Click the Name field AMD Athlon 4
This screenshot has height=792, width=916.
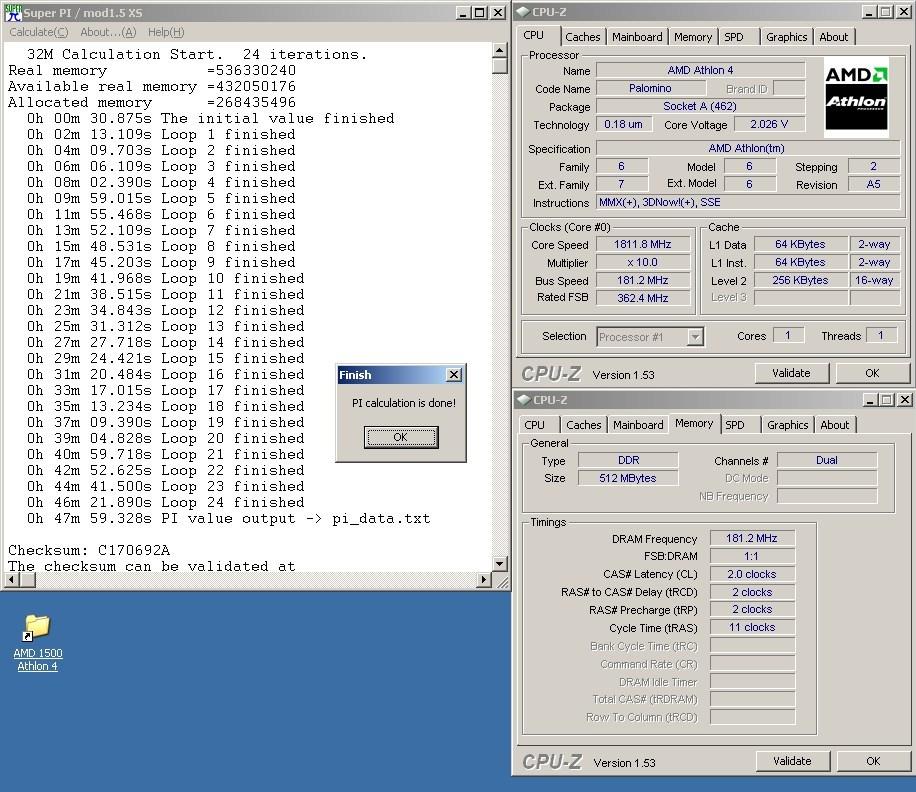(700, 70)
